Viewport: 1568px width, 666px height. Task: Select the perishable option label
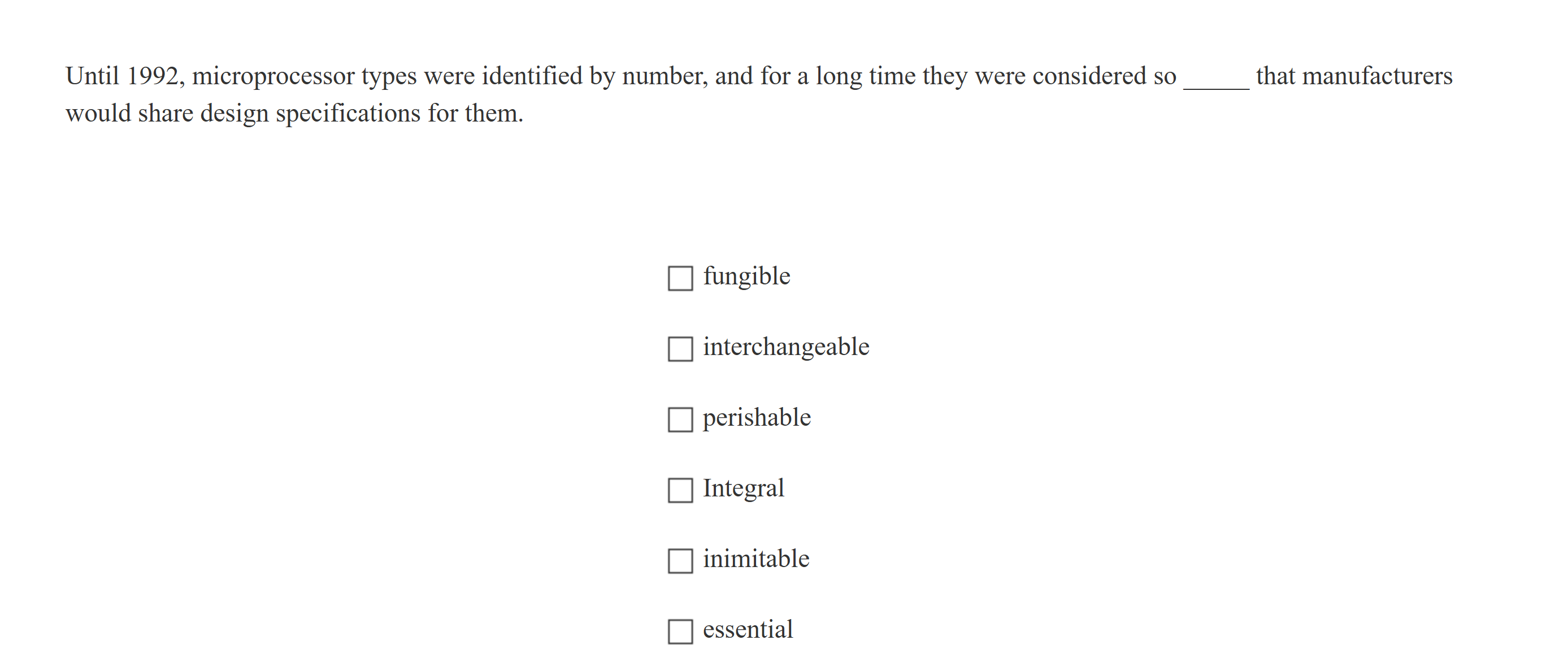(x=756, y=418)
